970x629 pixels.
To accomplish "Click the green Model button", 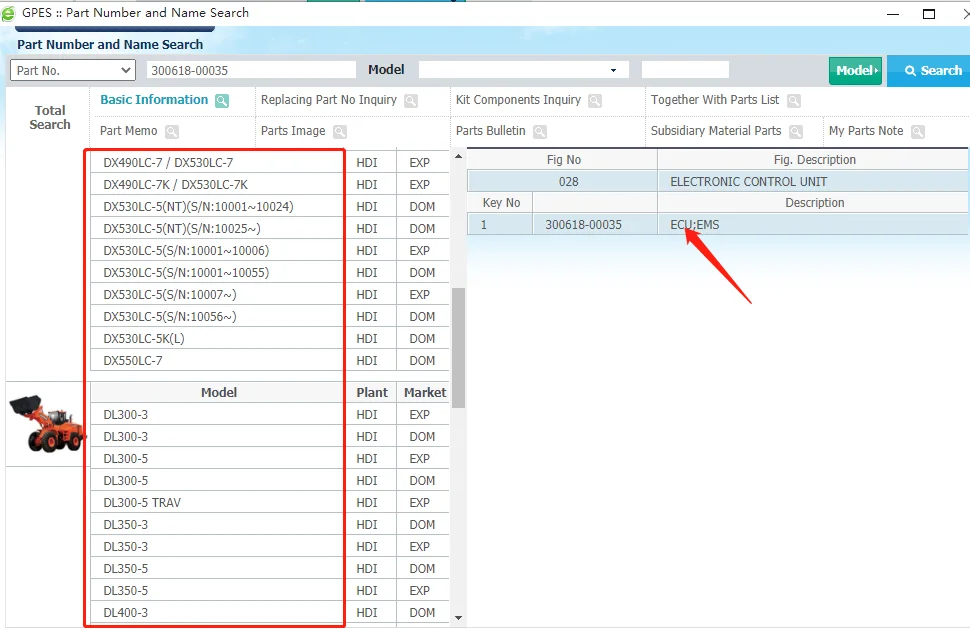I will click(x=855, y=70).
